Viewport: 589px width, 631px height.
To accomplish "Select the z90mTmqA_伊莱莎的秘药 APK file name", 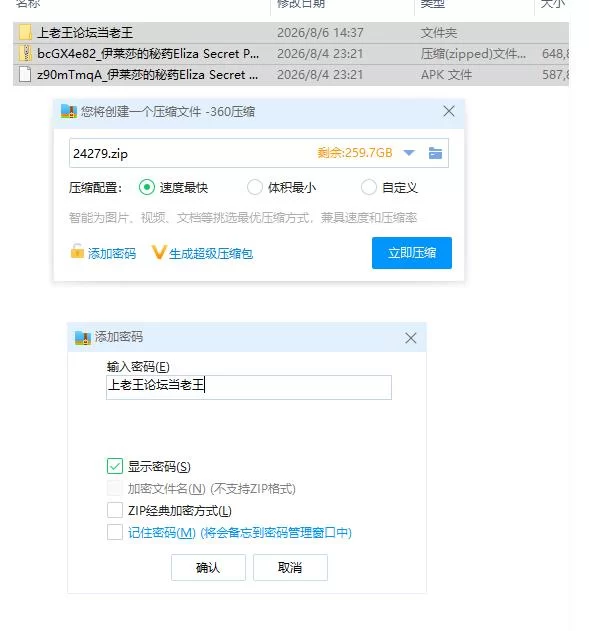I will coord(147,75).
